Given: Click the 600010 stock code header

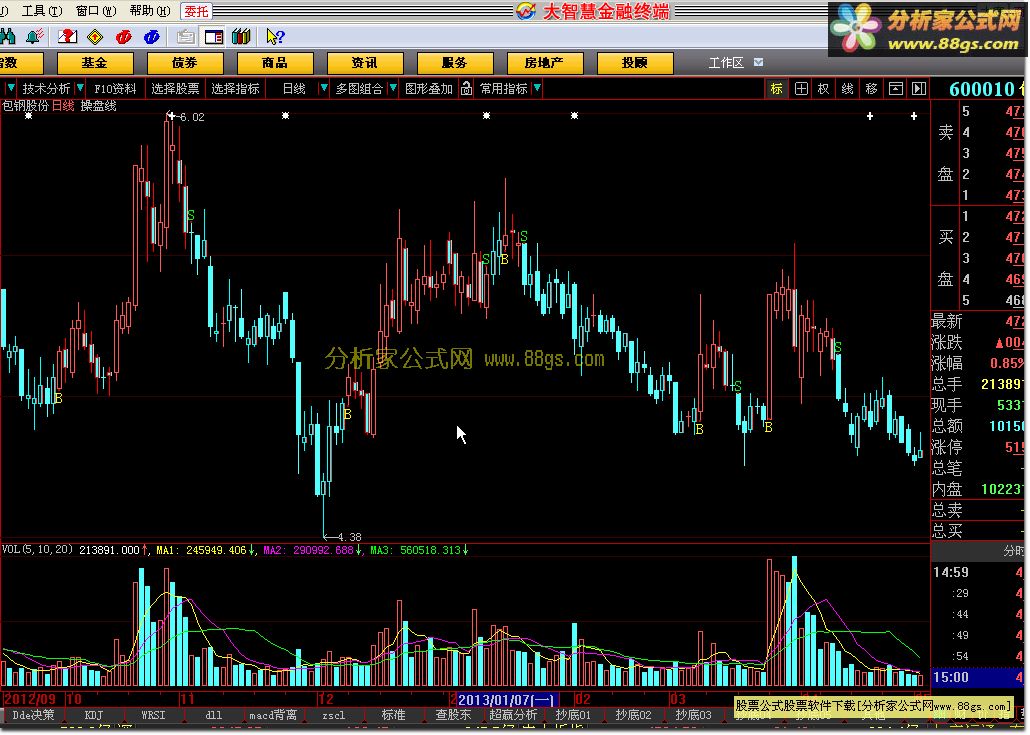Looking at the screenshot, I should click(981, 89).
